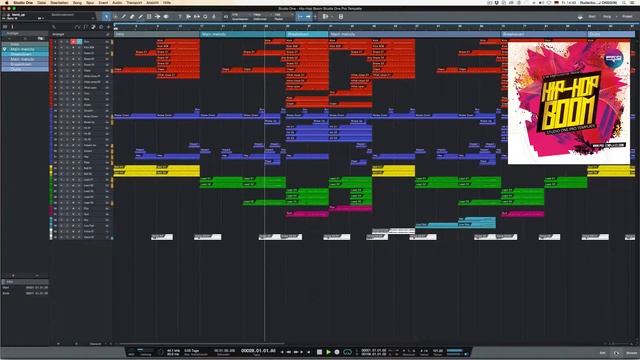Open the Ansicht menu
This screenshot has height=360, width=640.
coord(153,2)
